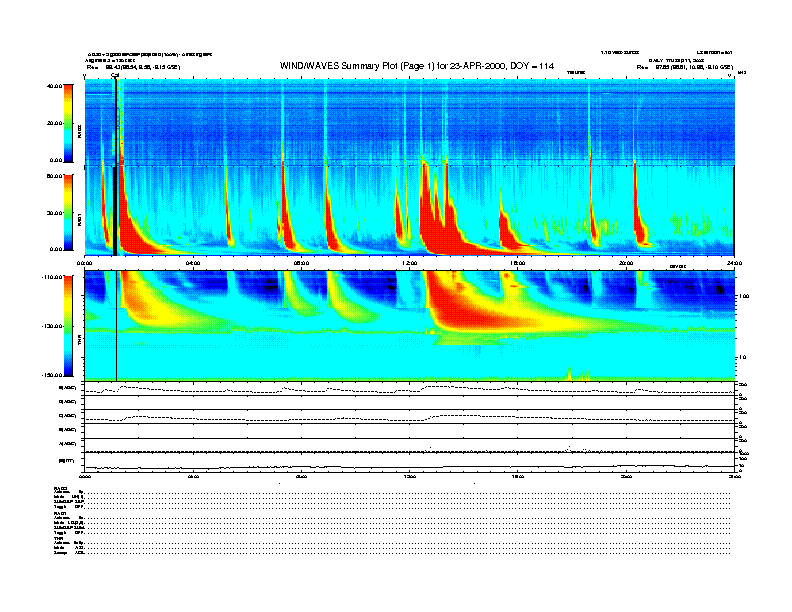Click the 00:00 tick below RAD1 spectrogram

coord(84,263)
